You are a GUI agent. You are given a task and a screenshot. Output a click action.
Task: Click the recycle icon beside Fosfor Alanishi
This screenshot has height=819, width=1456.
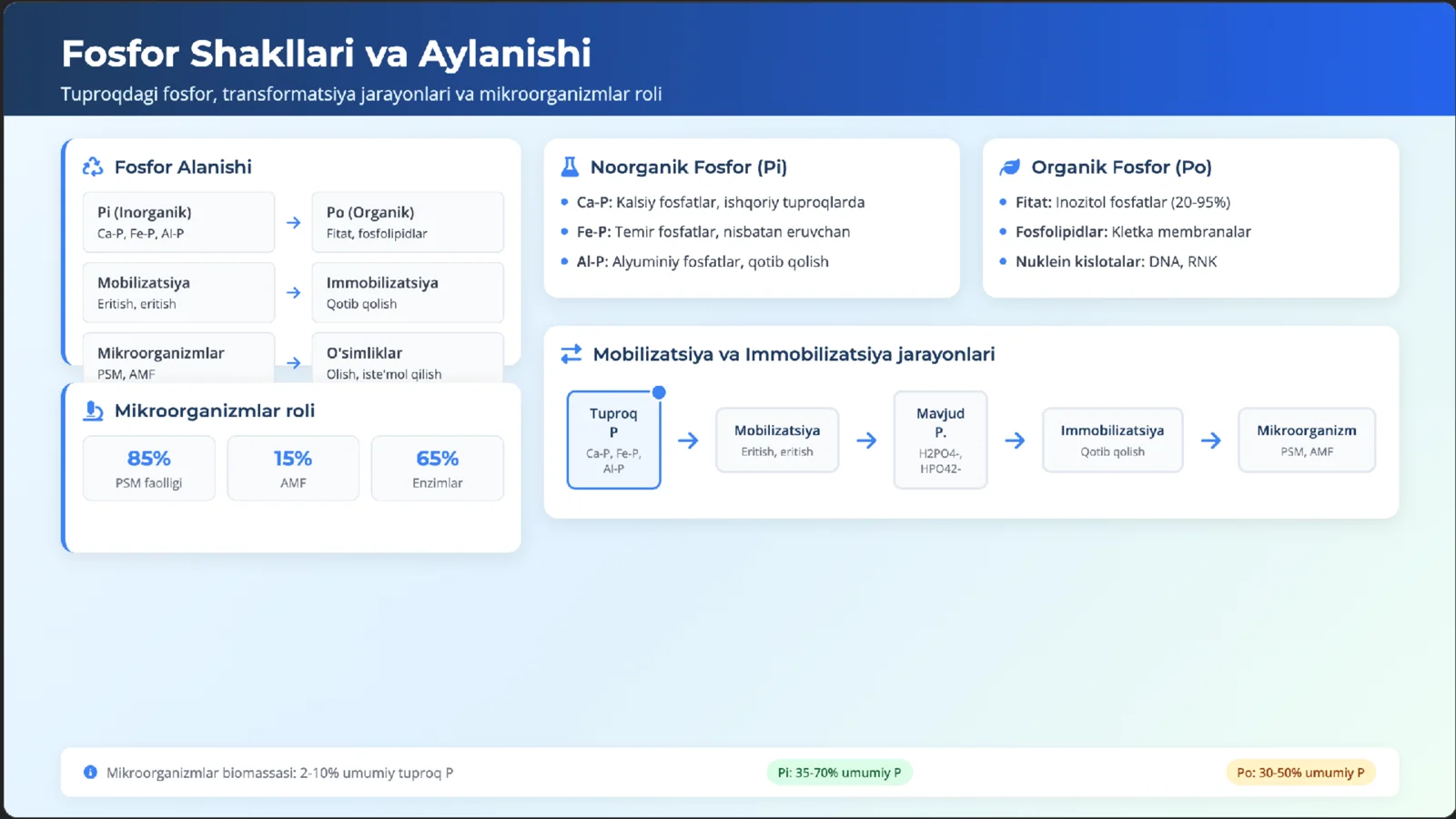point(93,167)
